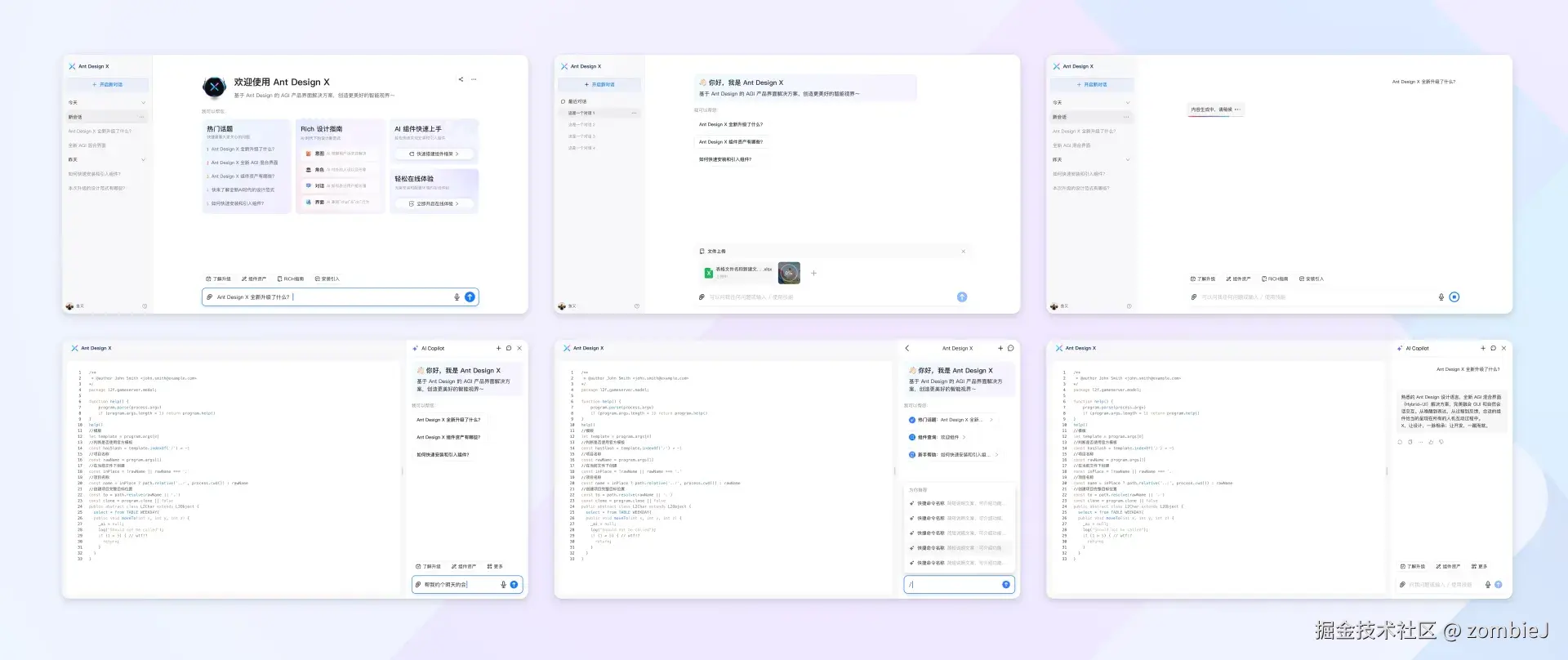Expand 新手帮助 suggestion in bottom-middle panel
The width and height of the screenshot is (1568, 660).
[954, 455]
